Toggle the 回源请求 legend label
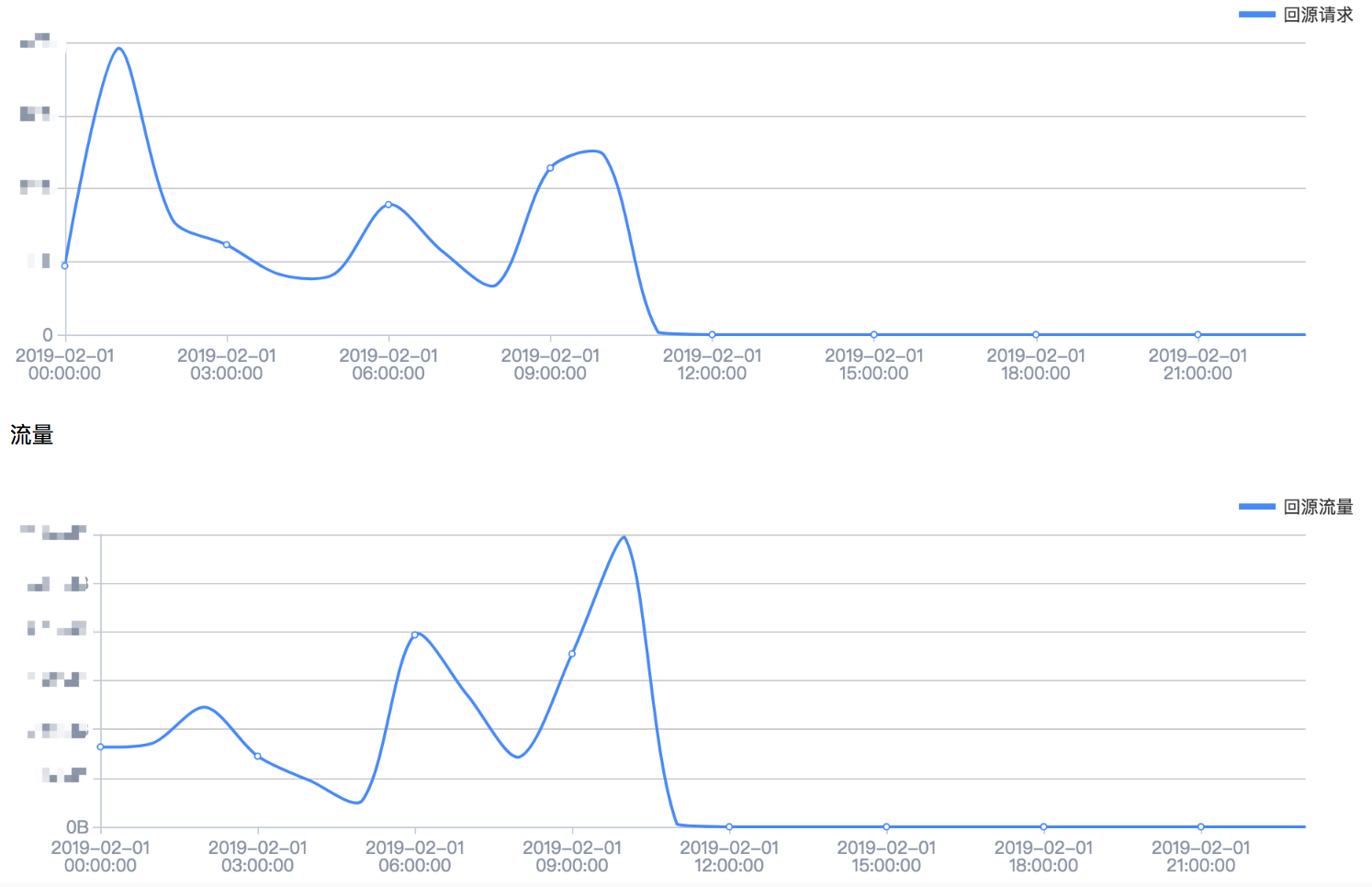Screen dimensions: 1372x887 coord(1318,15)
